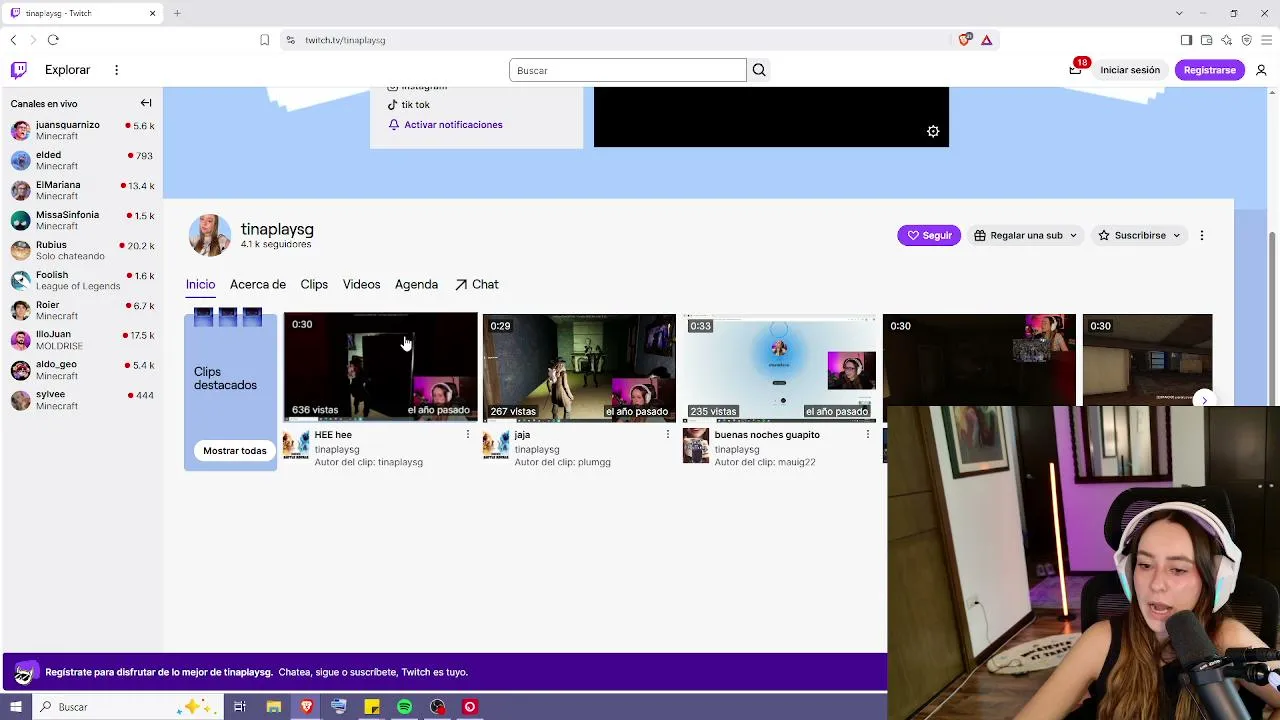Open sylvee channel in sidebar

click(82, 400)
